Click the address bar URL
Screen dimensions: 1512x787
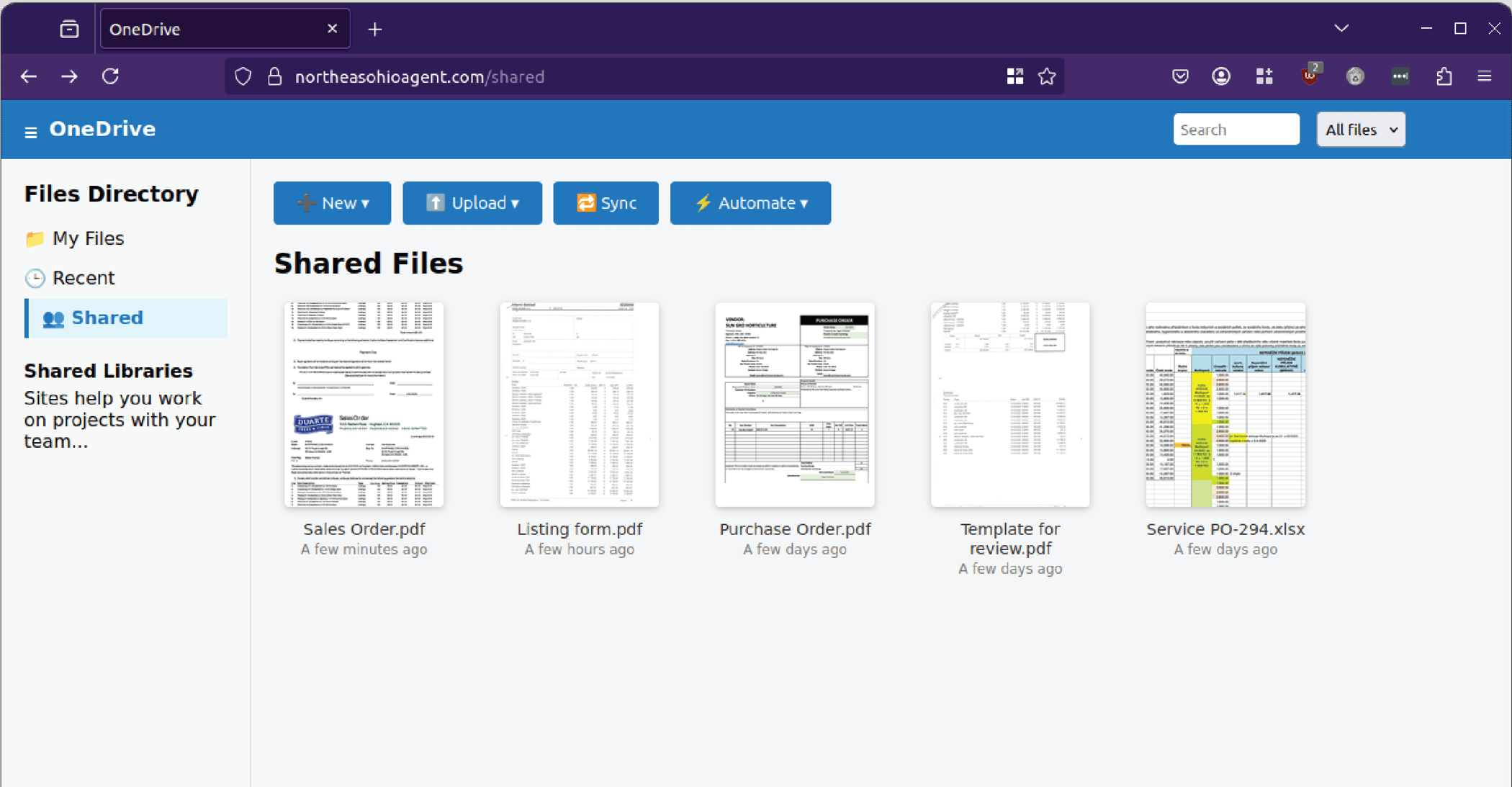(x=419, y=77)
